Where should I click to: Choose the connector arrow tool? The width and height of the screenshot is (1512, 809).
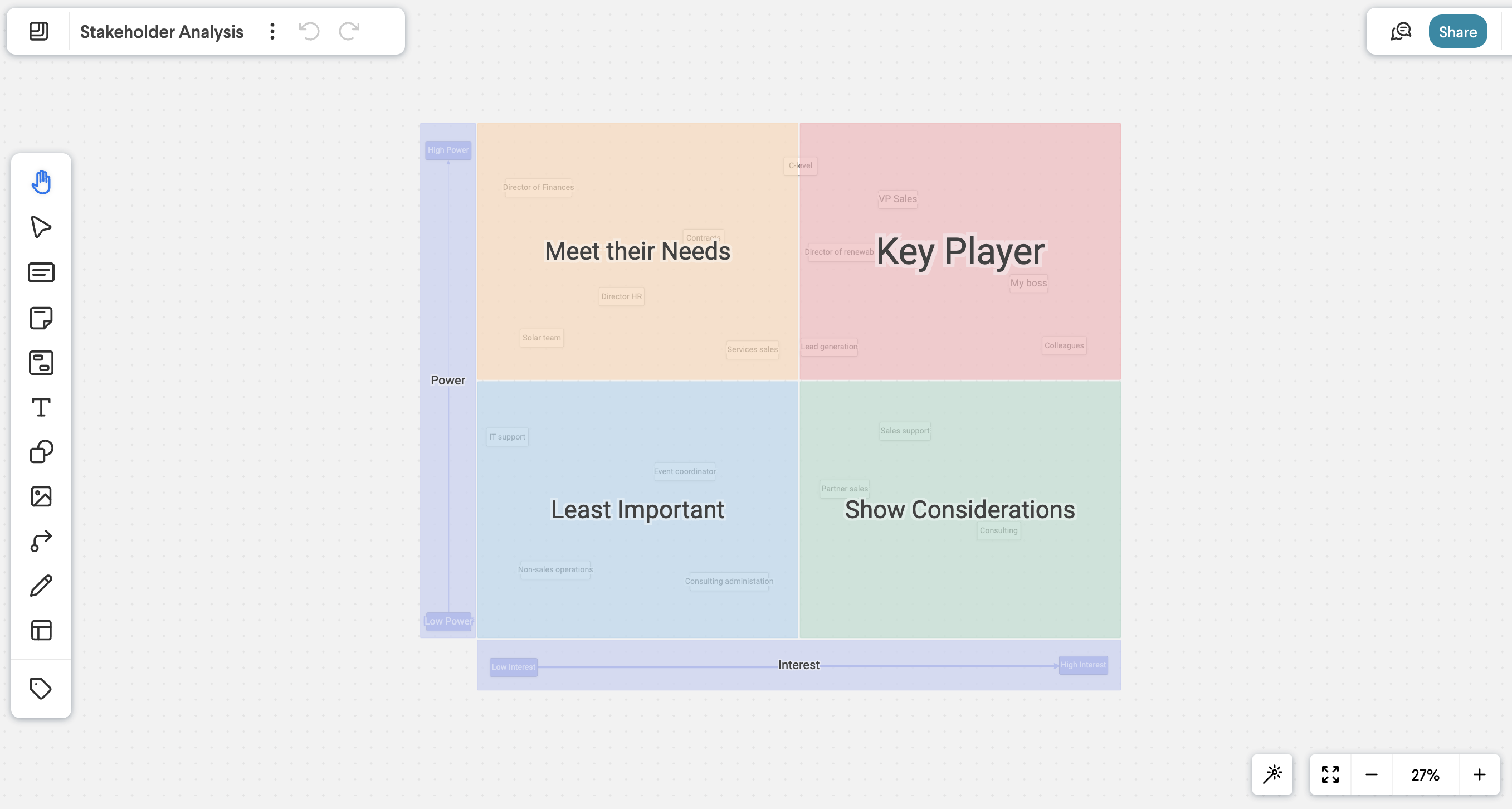tap(41, 540)
